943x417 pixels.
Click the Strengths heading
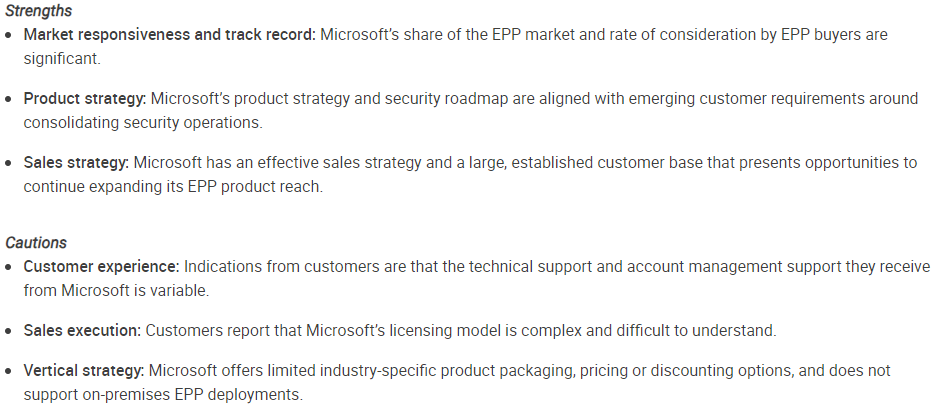(37, 11)
